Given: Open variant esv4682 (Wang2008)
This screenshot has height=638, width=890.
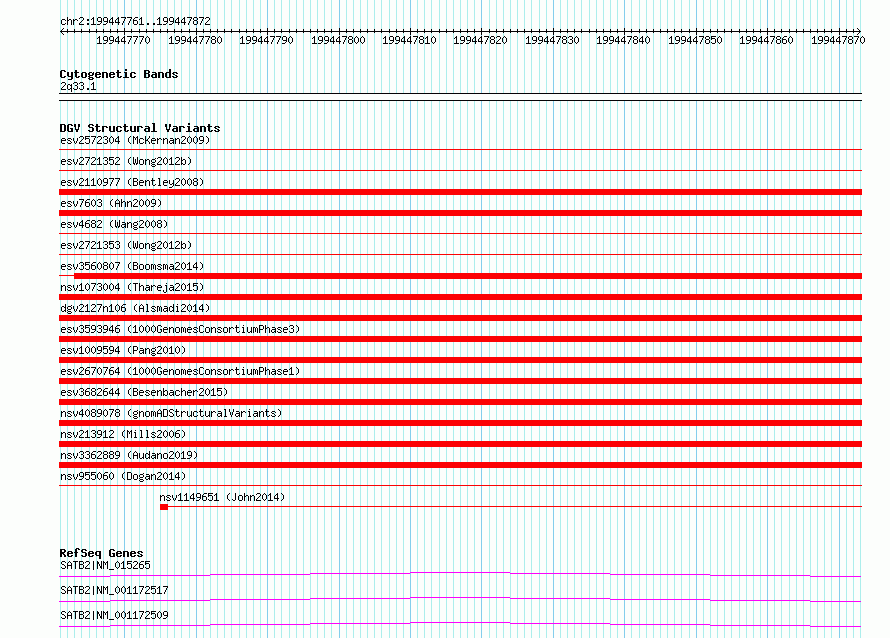Looking at the screenshot, I should click(x=114, y=224).
